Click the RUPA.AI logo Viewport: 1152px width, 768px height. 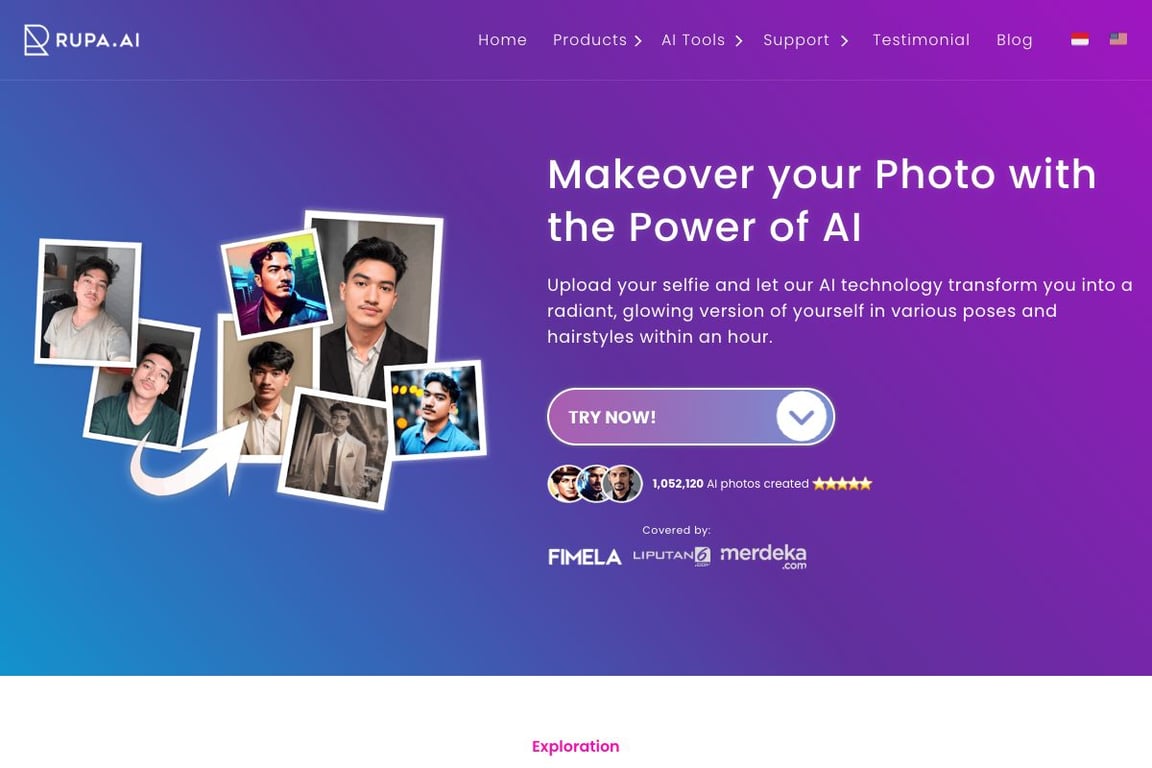(82, 40)
